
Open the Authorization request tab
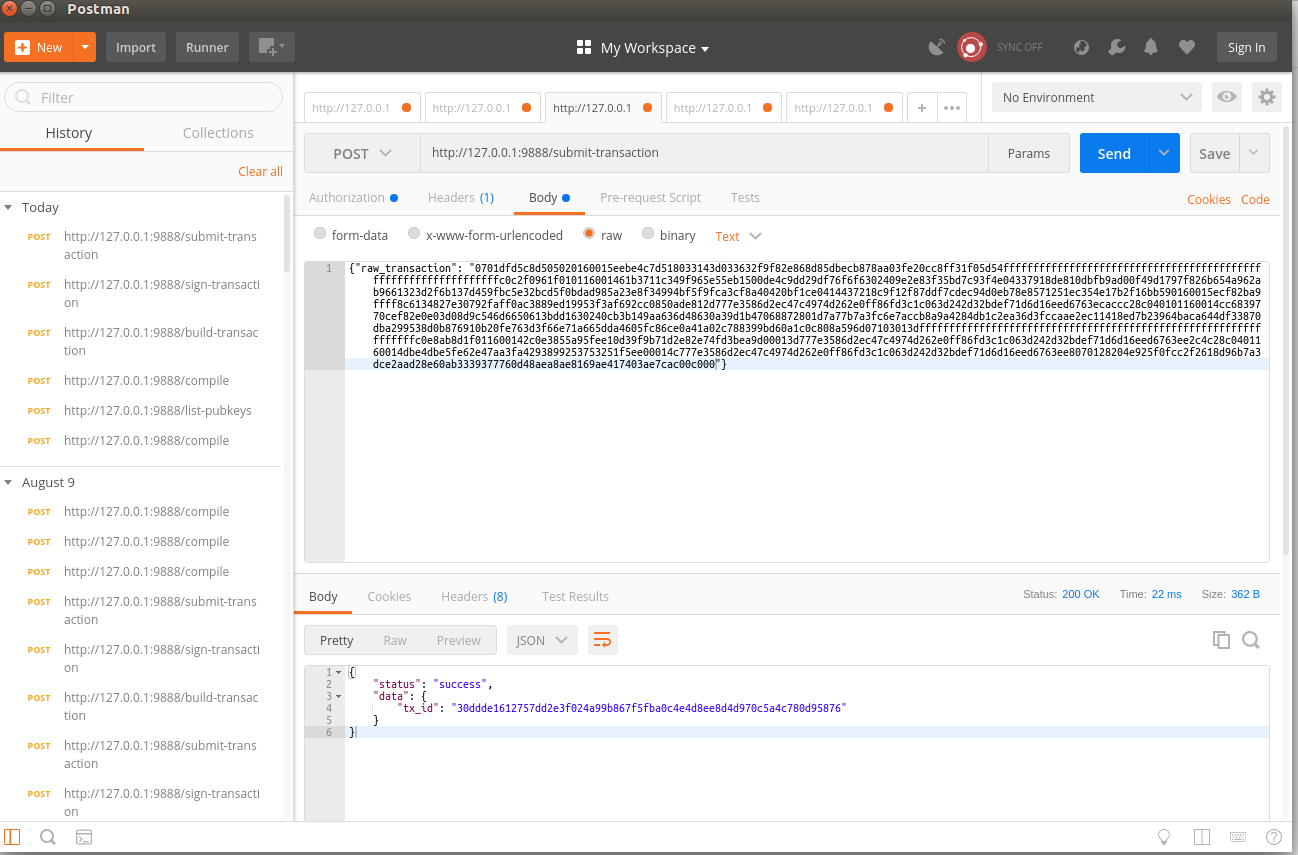point(353,197)
